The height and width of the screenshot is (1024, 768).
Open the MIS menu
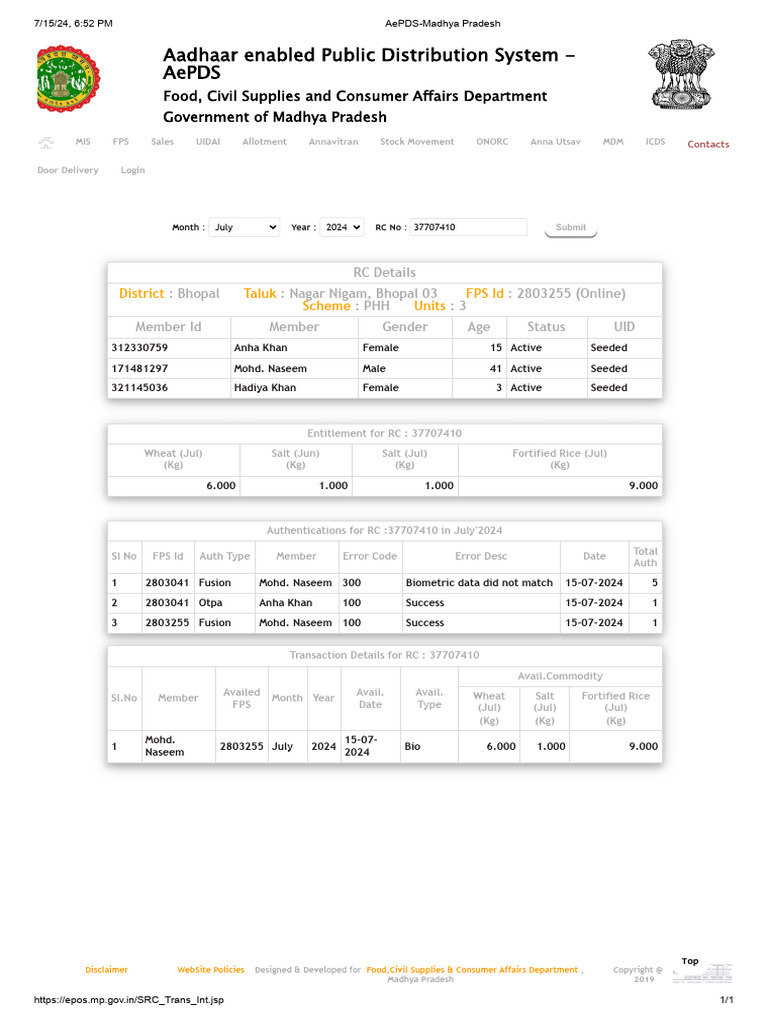(83, 142)
